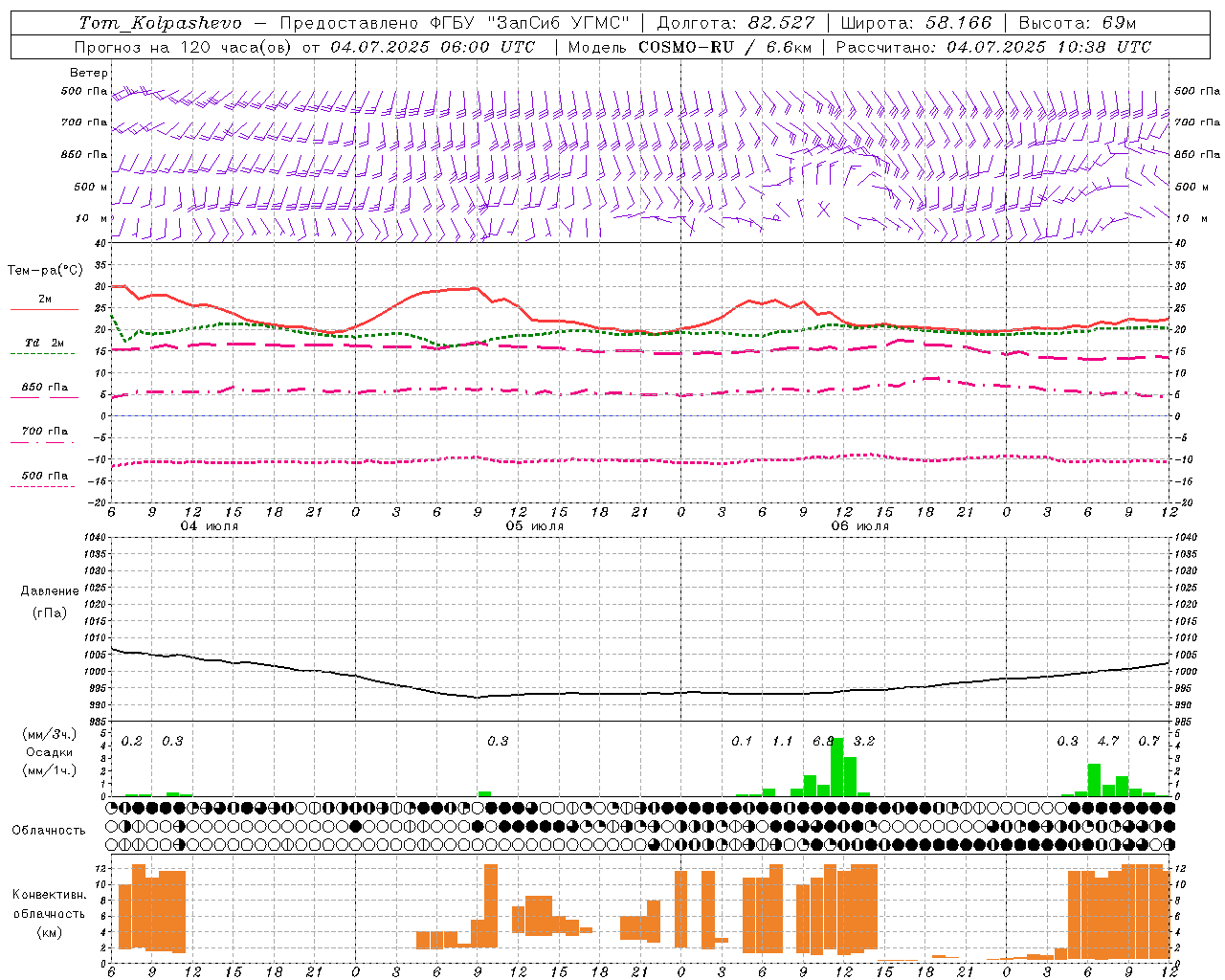Click the (мм/3ч.) precipitation unit label
The width and height of the screenshot is (1225, 980).
[x=50, y=735]
